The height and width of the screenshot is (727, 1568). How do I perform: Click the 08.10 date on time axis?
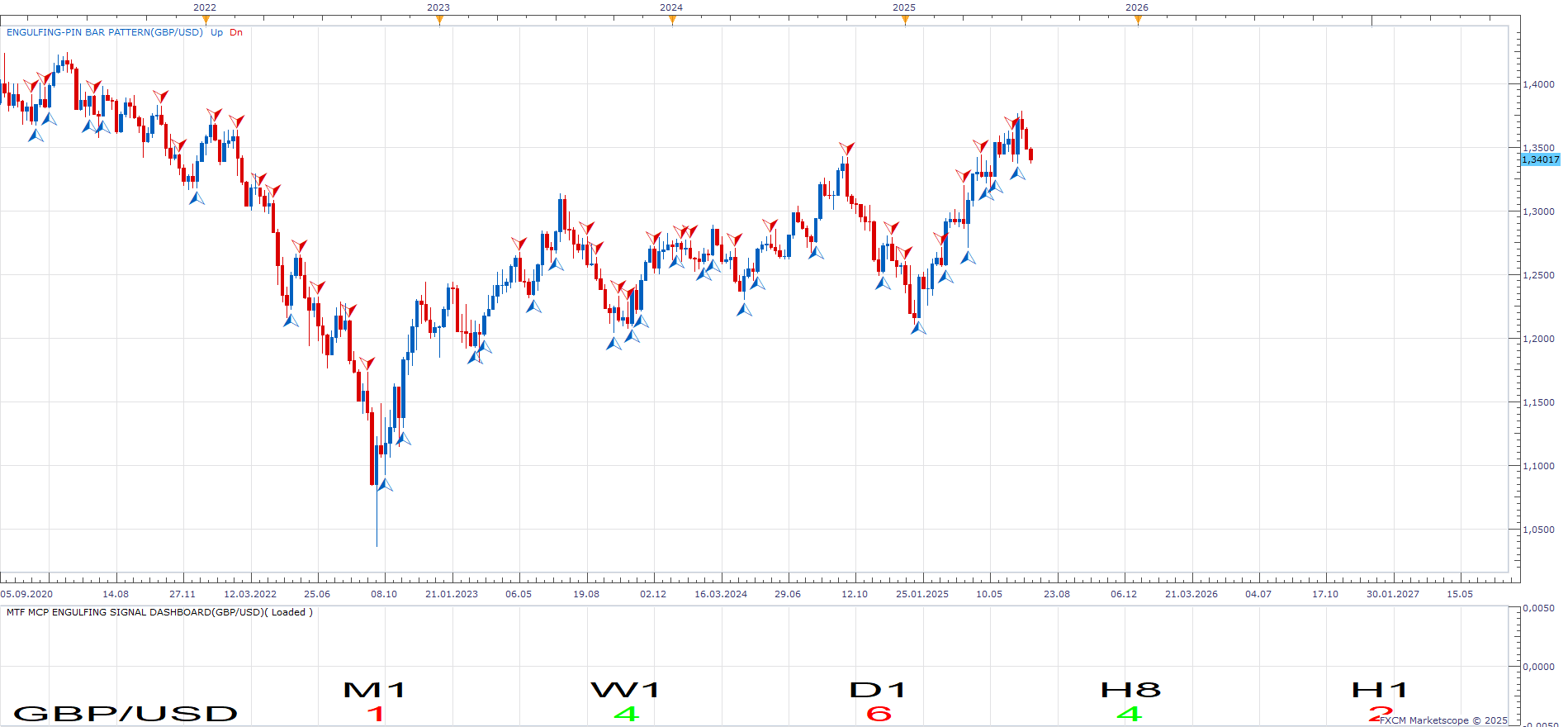384,594
